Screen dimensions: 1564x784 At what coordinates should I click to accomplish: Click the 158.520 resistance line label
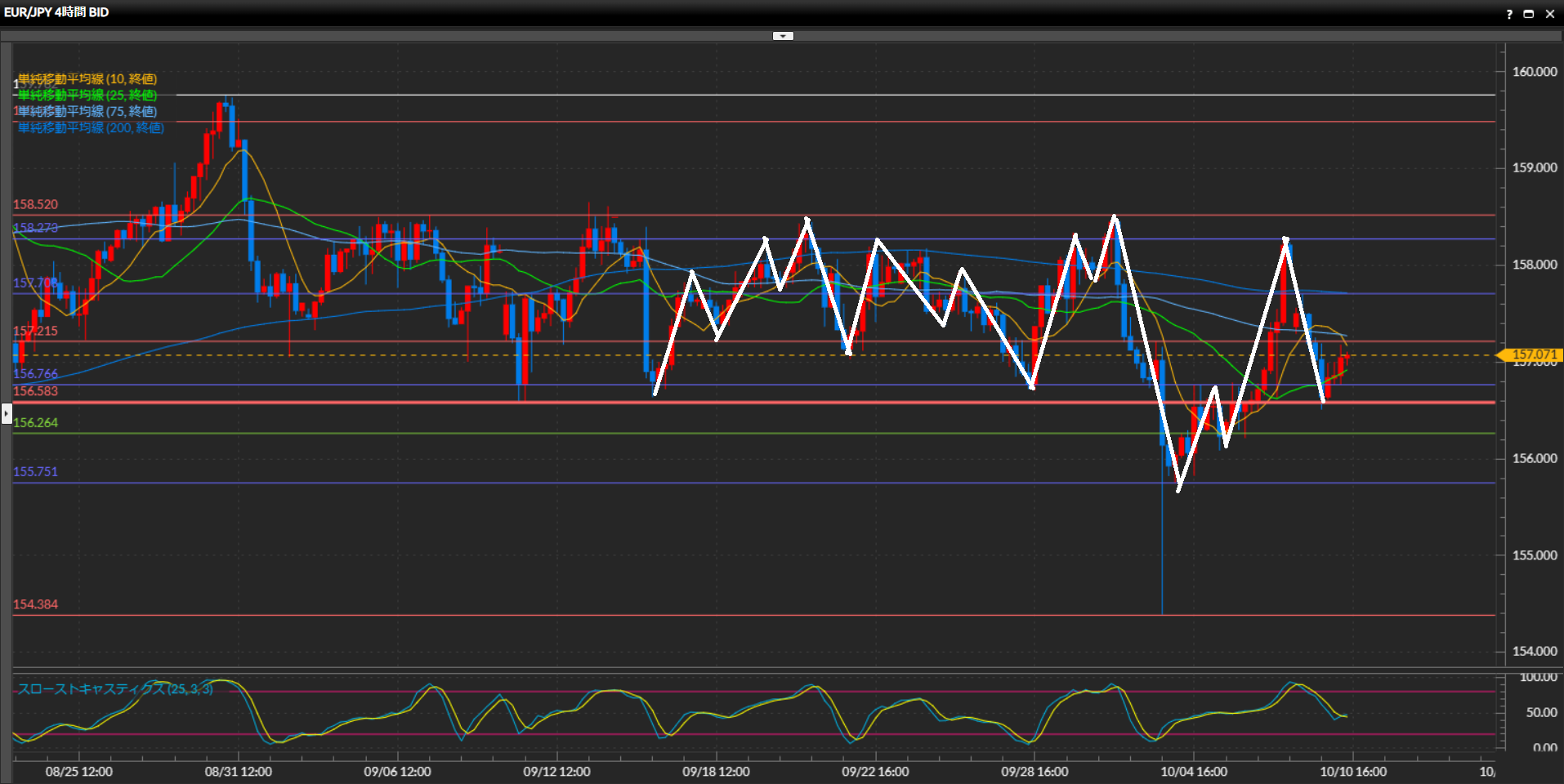35,205
